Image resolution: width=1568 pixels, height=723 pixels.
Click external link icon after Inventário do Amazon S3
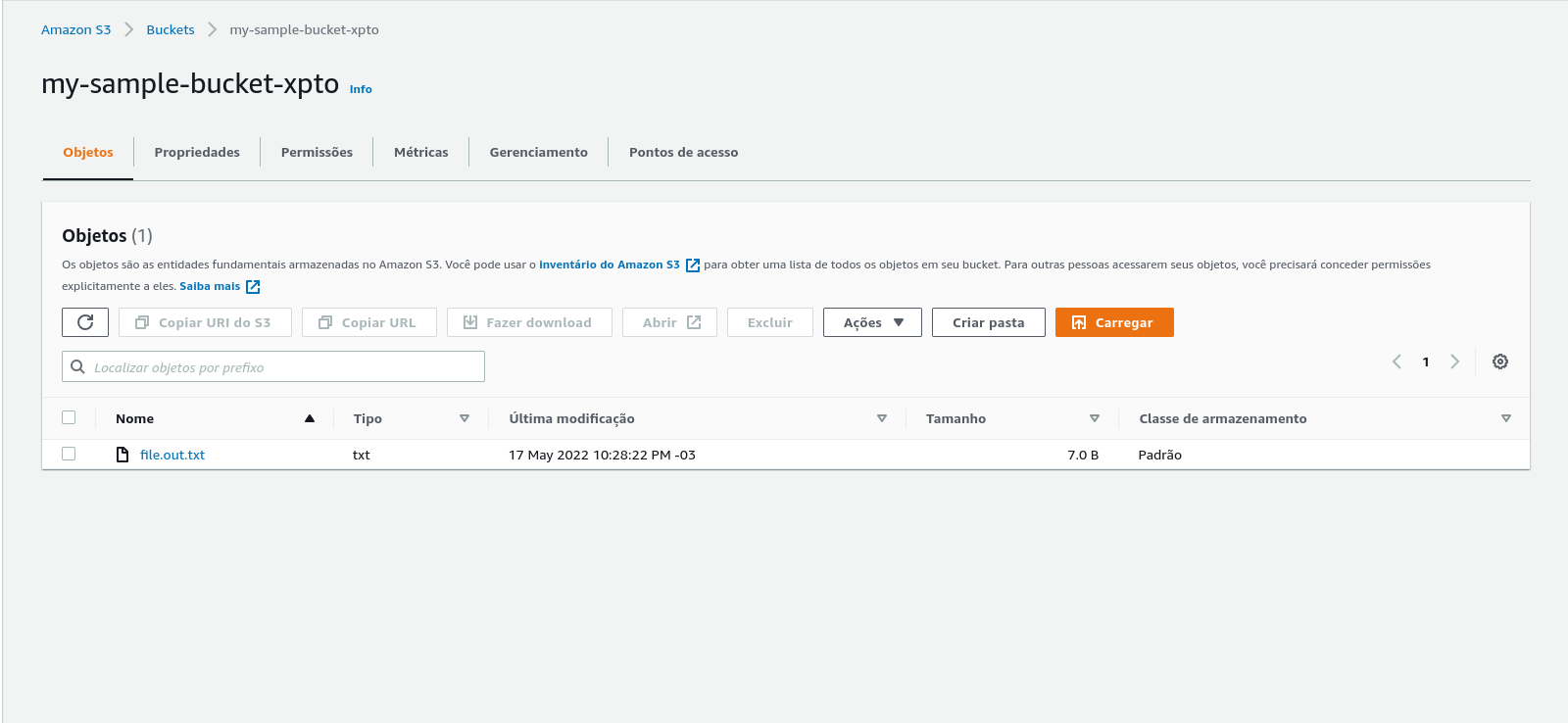[693, 265]
